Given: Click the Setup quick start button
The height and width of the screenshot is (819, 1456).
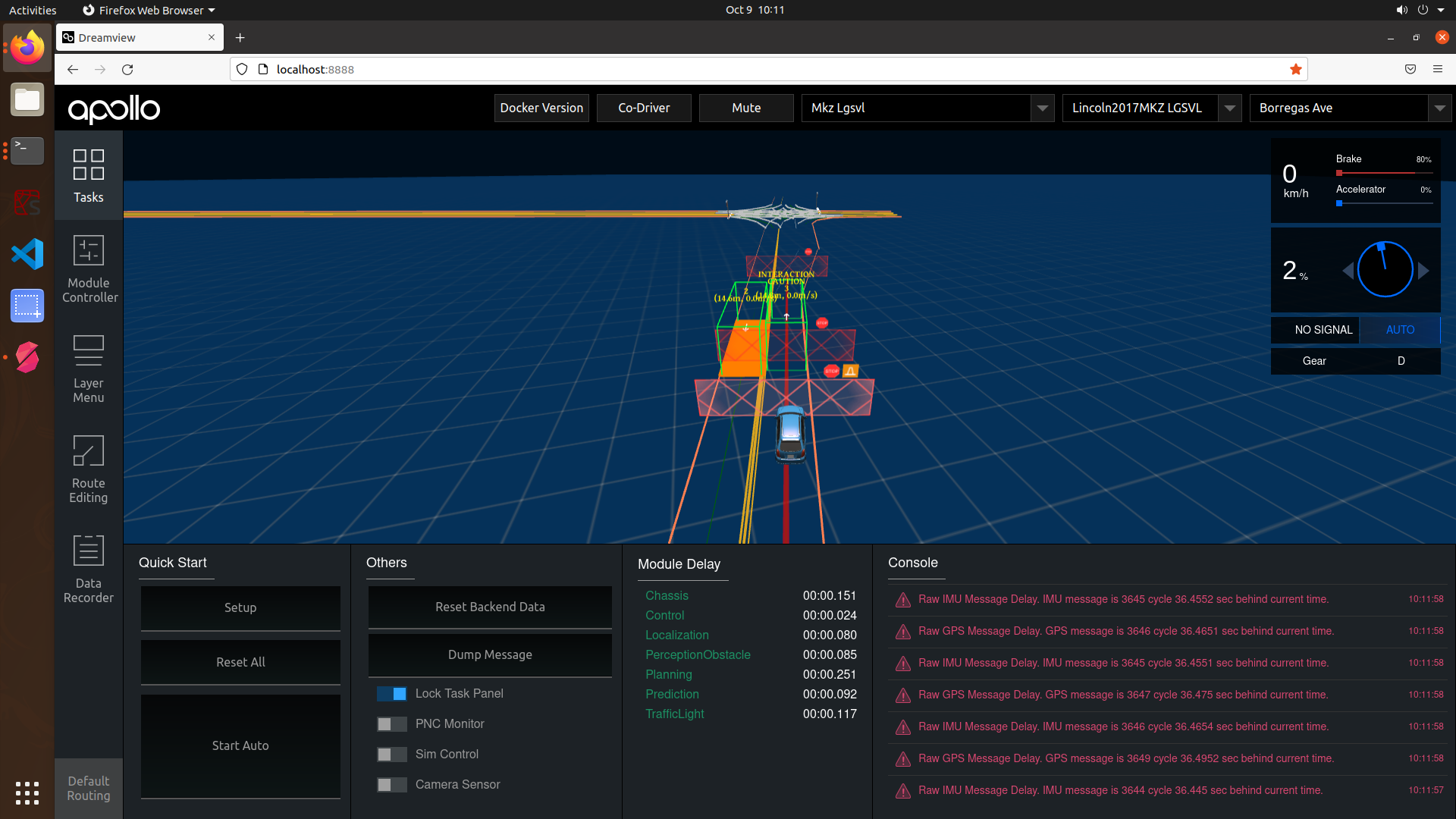Looking at the screenshot, I should 240,607.
